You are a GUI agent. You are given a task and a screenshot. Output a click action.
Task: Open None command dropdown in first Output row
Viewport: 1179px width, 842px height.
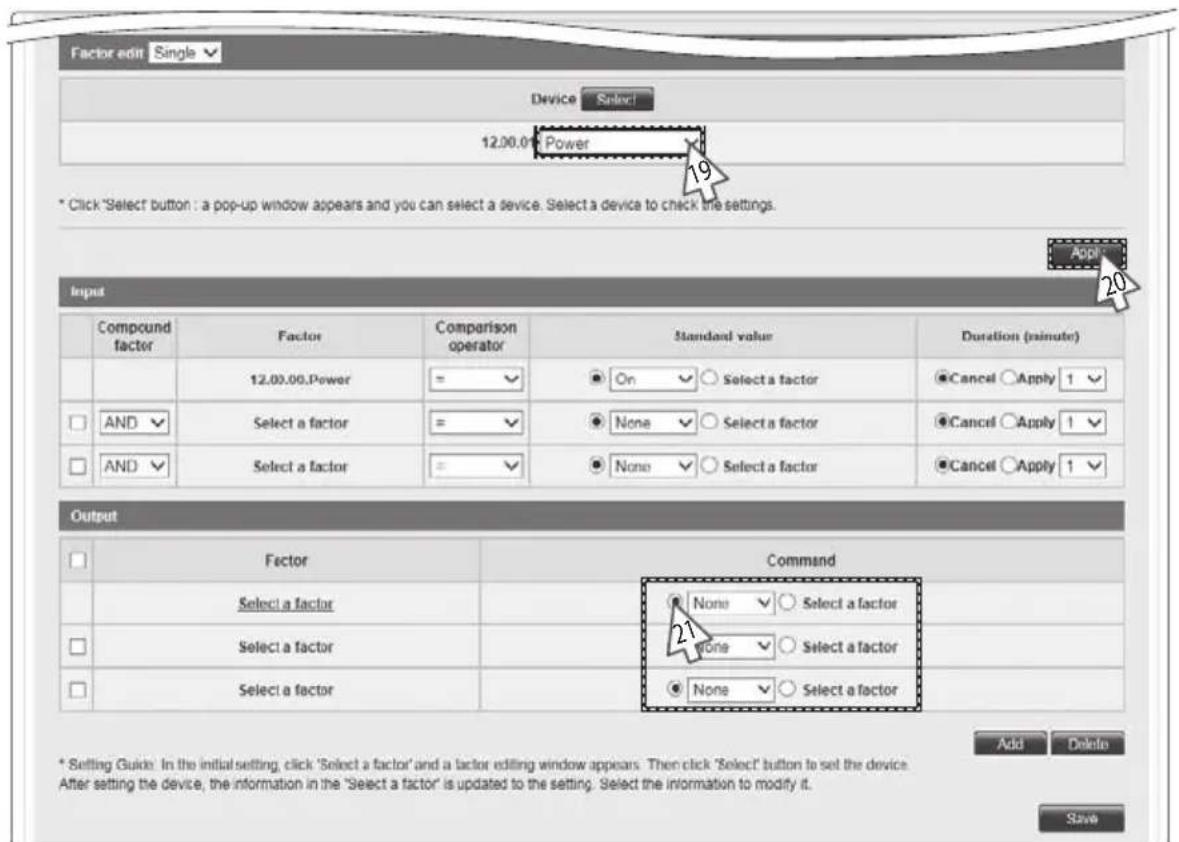(731, 603)
